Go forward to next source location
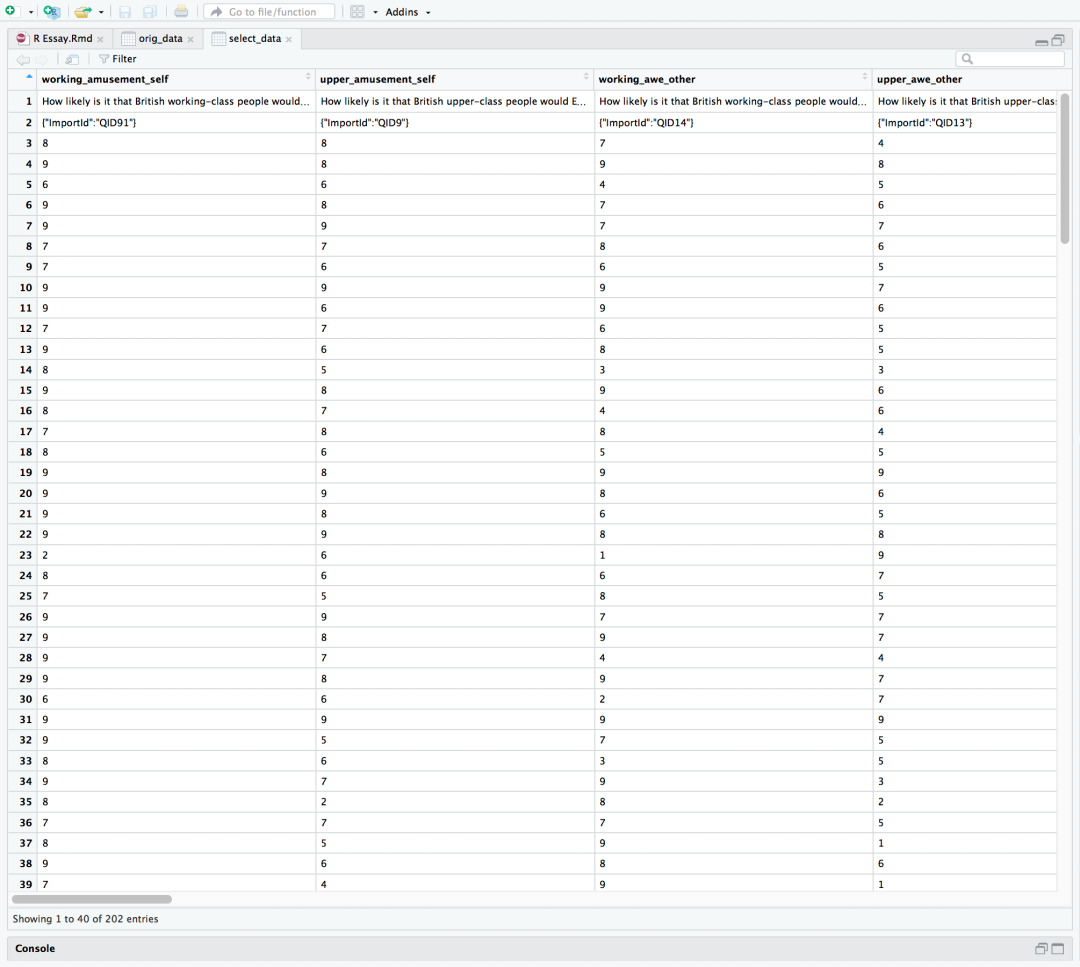 tap(41, 59)
